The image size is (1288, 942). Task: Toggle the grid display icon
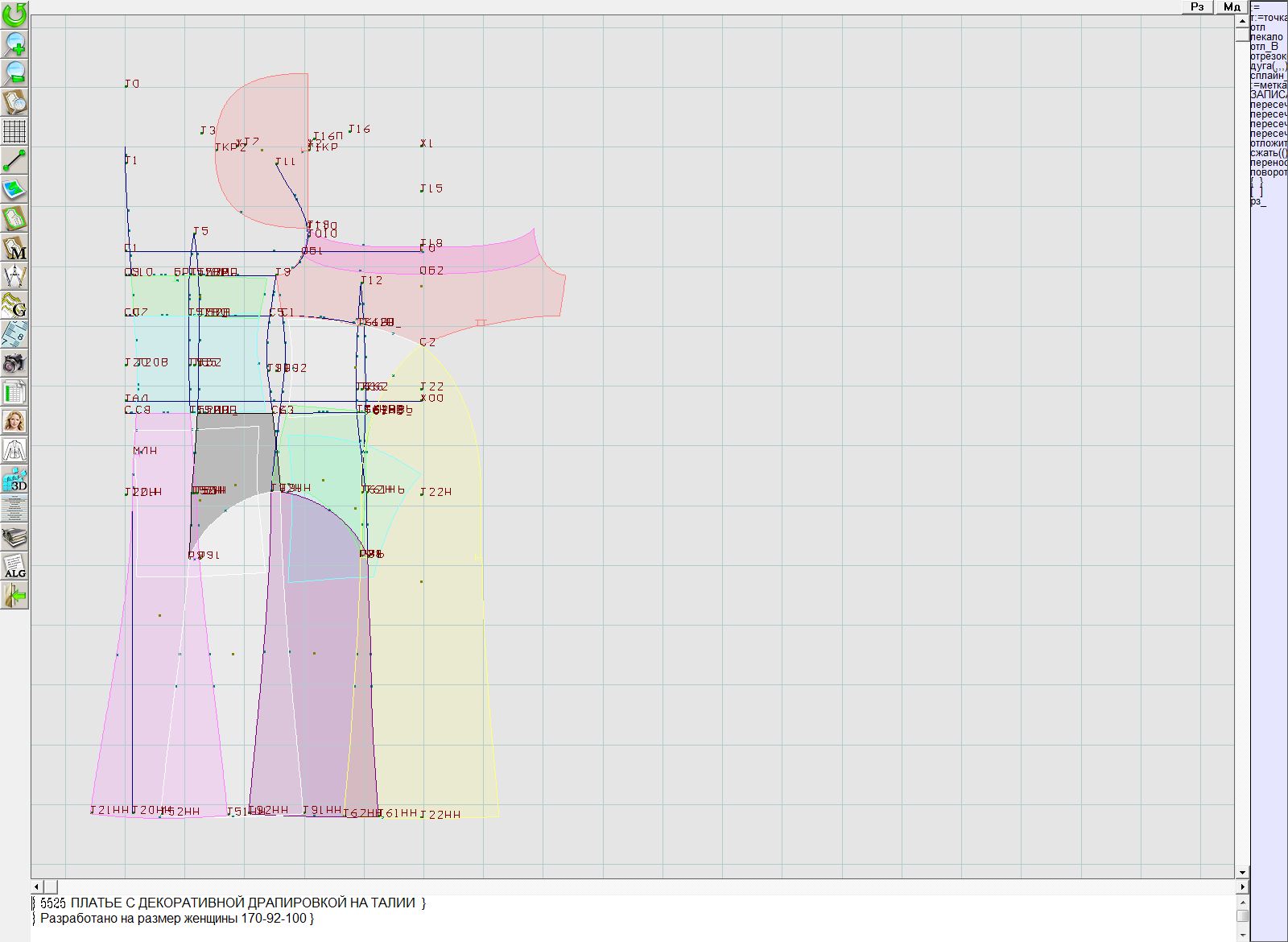[14, 131]
